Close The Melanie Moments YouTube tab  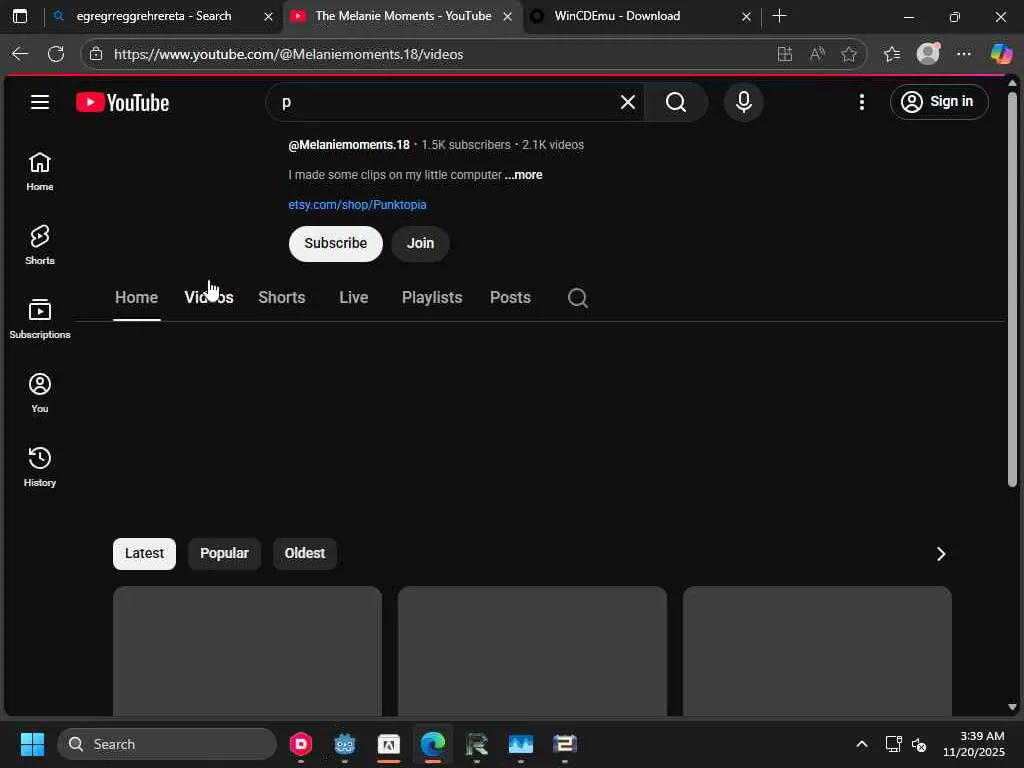(507, 16)
